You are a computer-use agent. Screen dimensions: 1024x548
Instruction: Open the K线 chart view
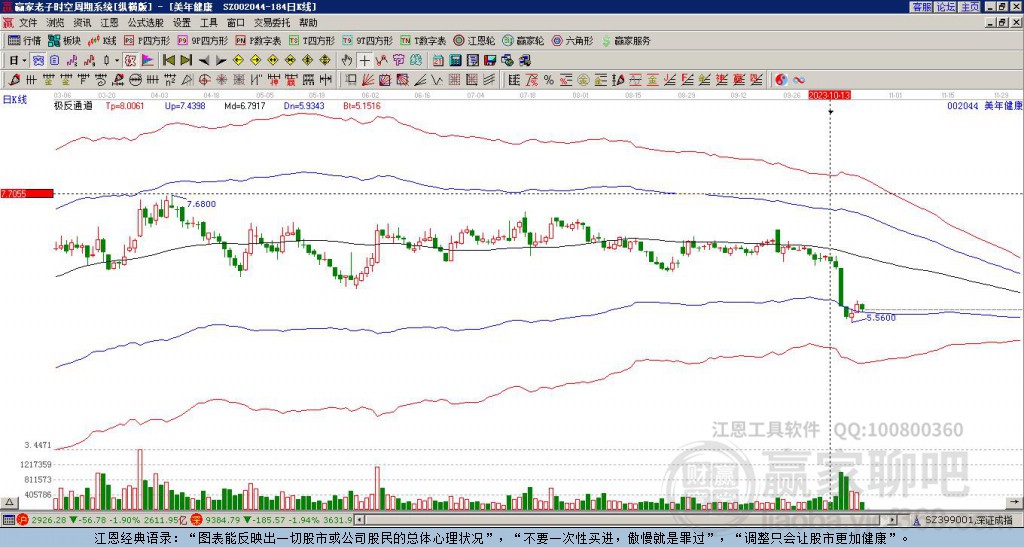pyautogui.click(x=102, y=40)
